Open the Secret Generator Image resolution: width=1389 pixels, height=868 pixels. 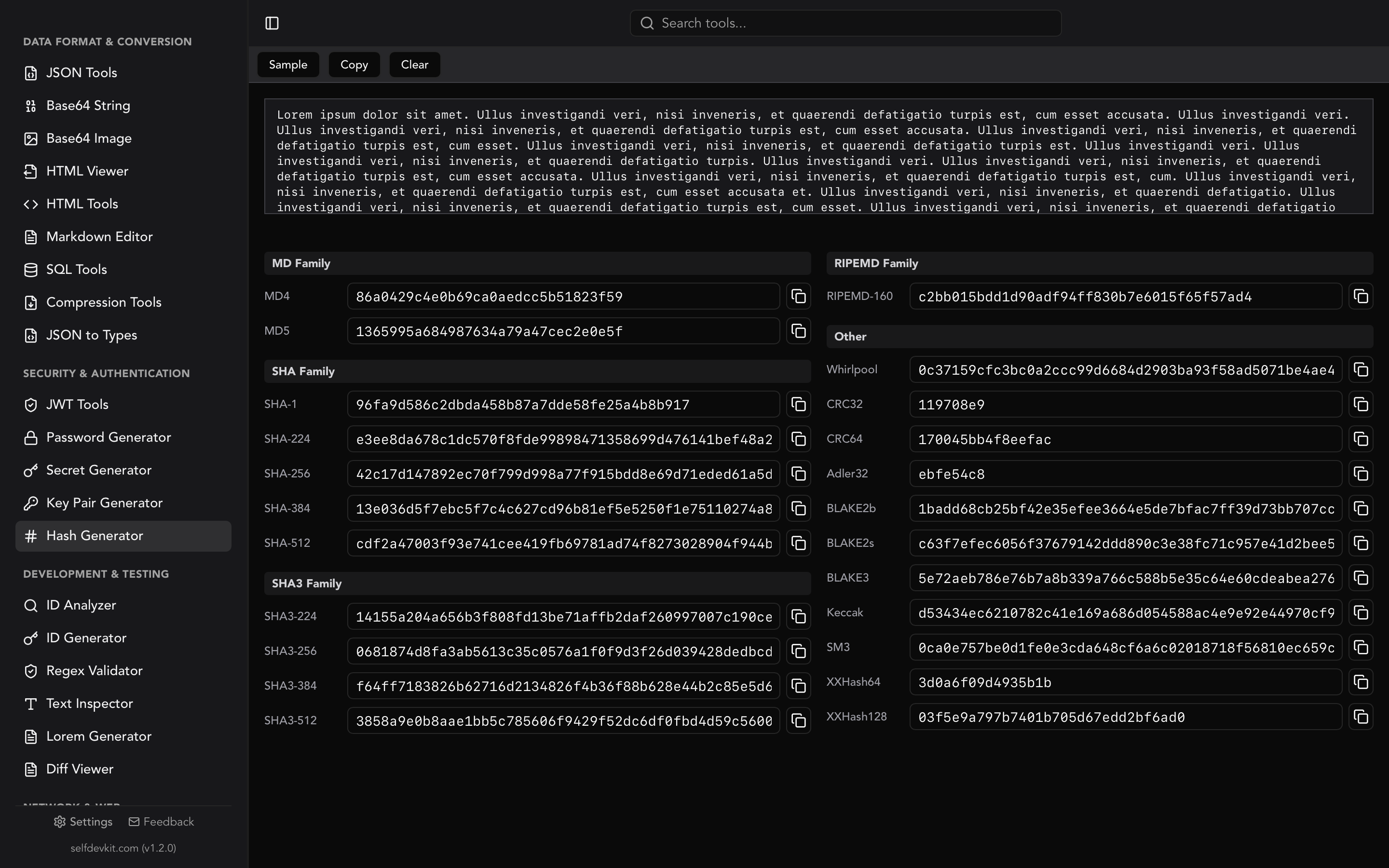pyautogui.click(x=123, y=470)
